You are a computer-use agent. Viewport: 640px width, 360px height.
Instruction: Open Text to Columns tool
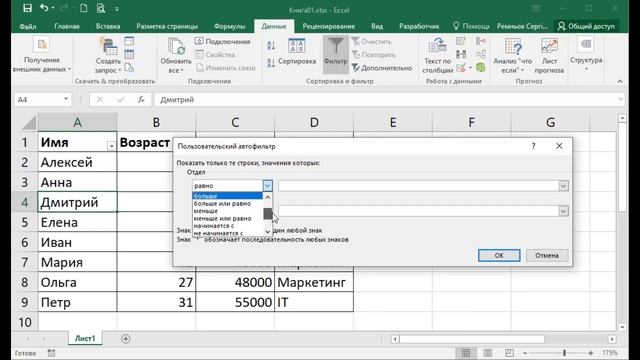click(x=438, y=55)
